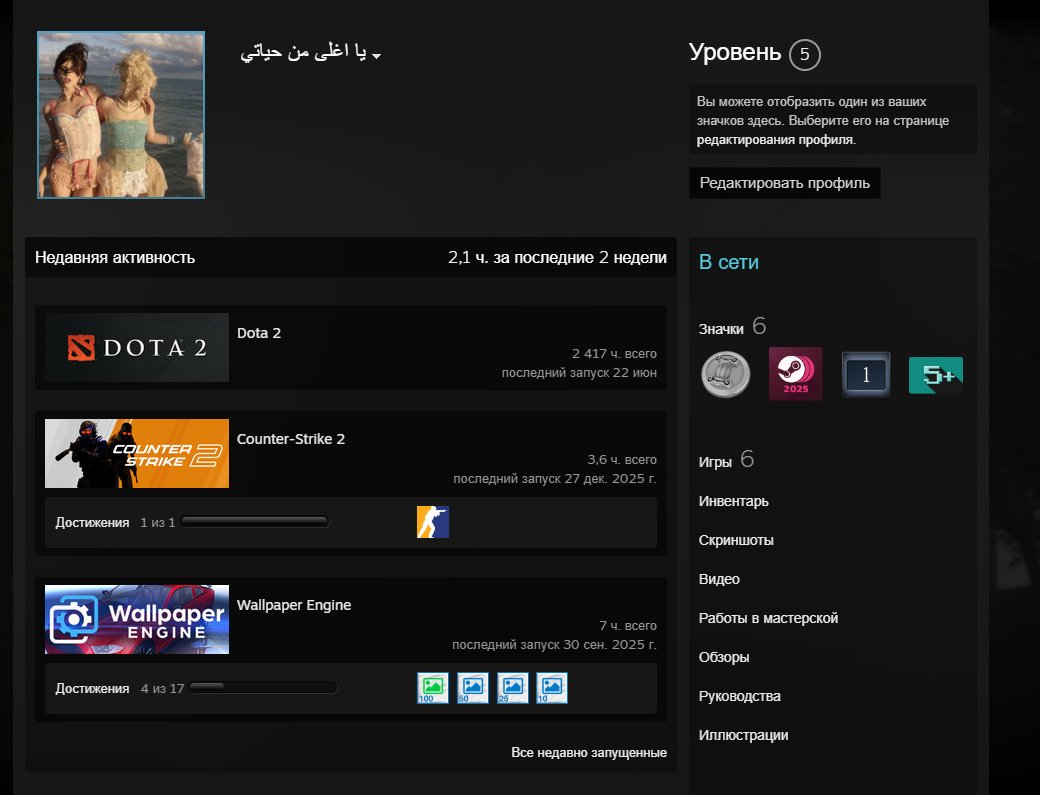Click the Counter-Strike 2 achievements progress bar
The width and height of the screenshot is (1040, 795).
click(x=255, y=522)
